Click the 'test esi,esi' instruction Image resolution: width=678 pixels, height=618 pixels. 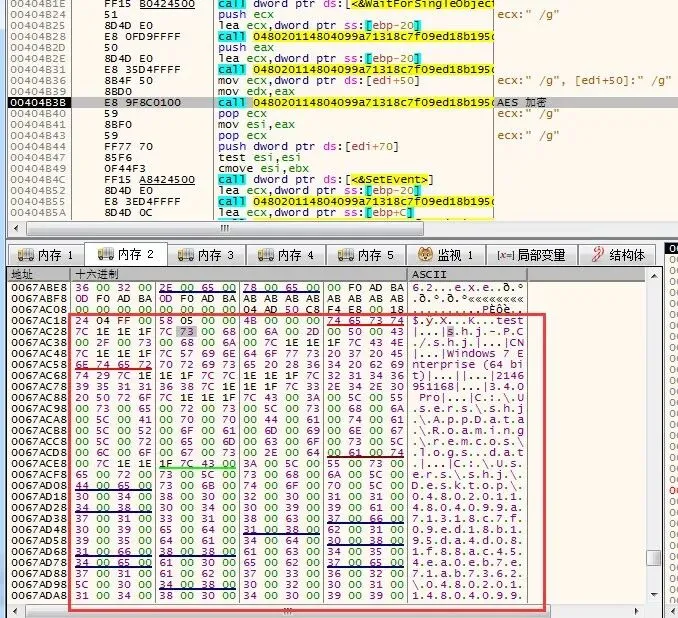(x=259, y=157)
